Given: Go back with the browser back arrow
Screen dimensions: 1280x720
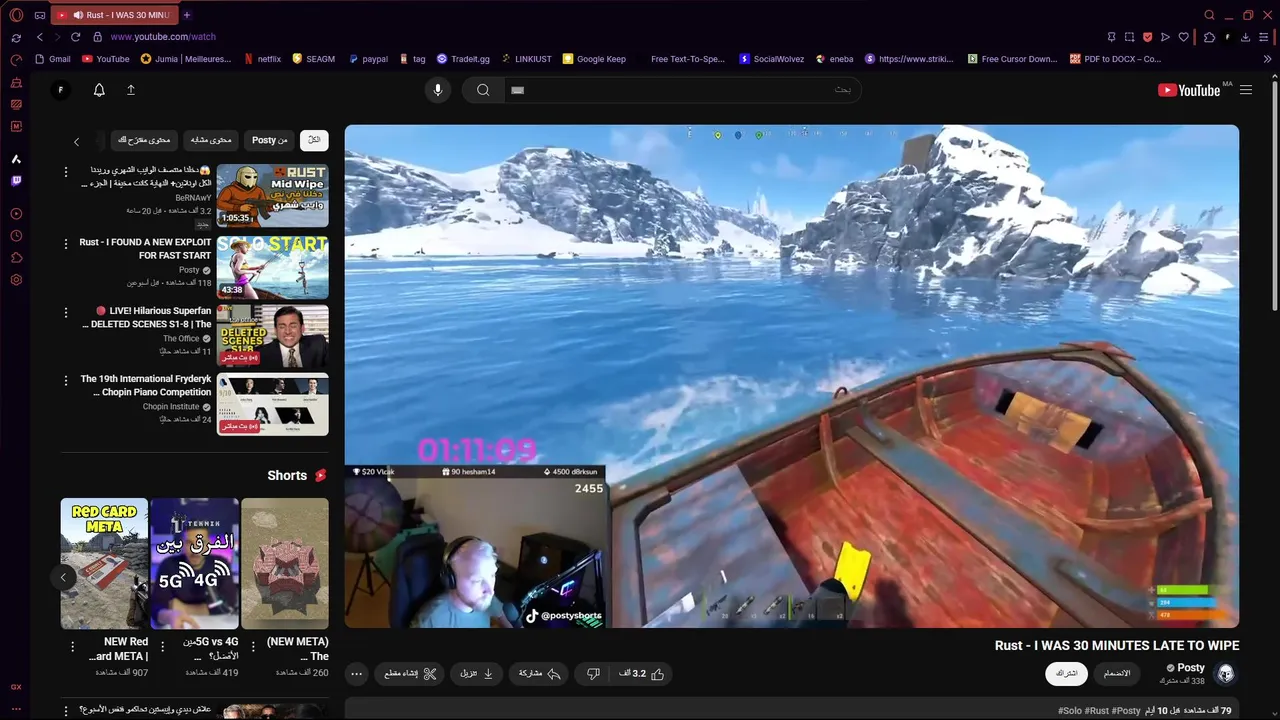Looking at the screenshot, I should coord(39,37).
